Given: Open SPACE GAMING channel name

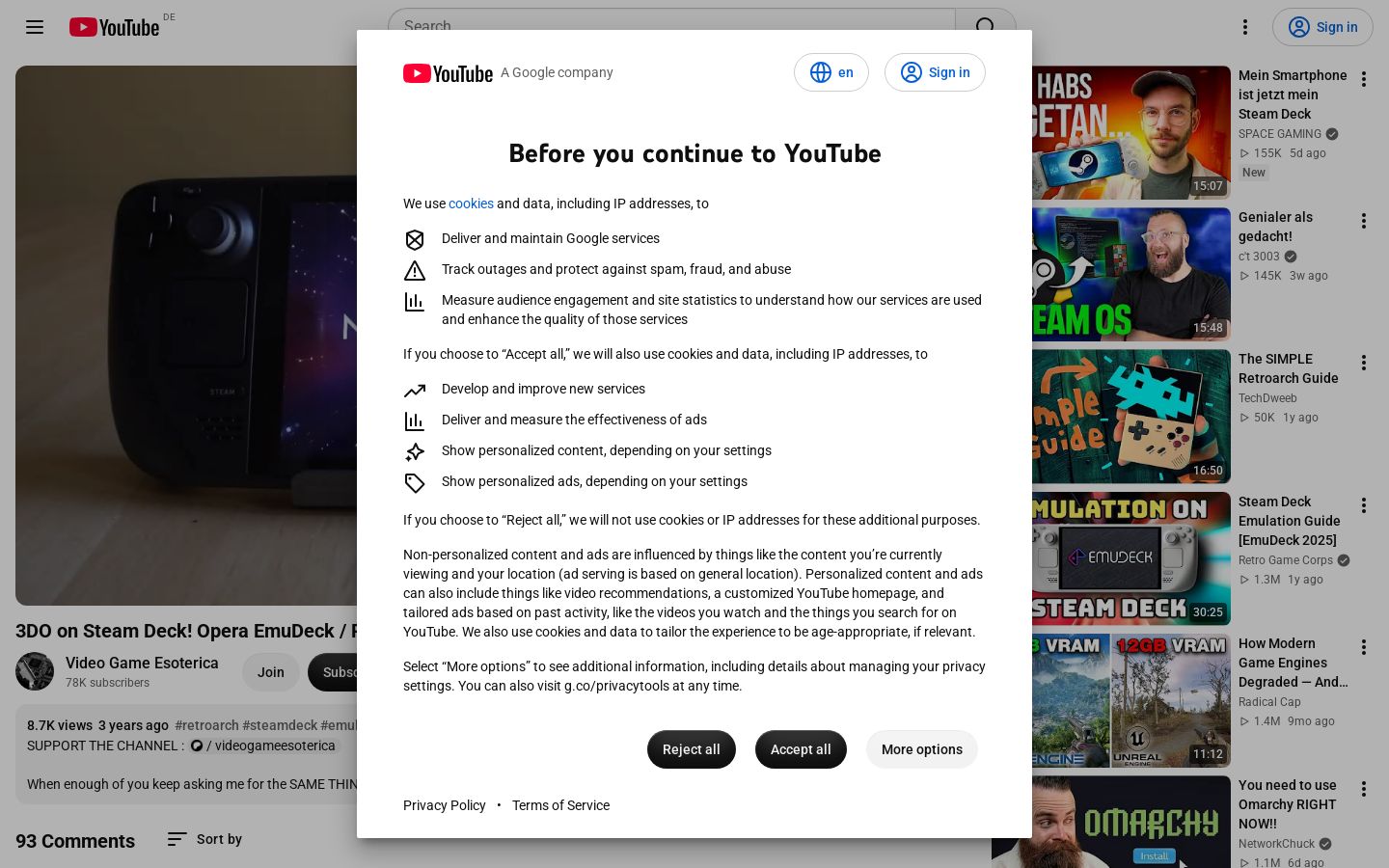Looking at the screenshot, I should 1280,134.
